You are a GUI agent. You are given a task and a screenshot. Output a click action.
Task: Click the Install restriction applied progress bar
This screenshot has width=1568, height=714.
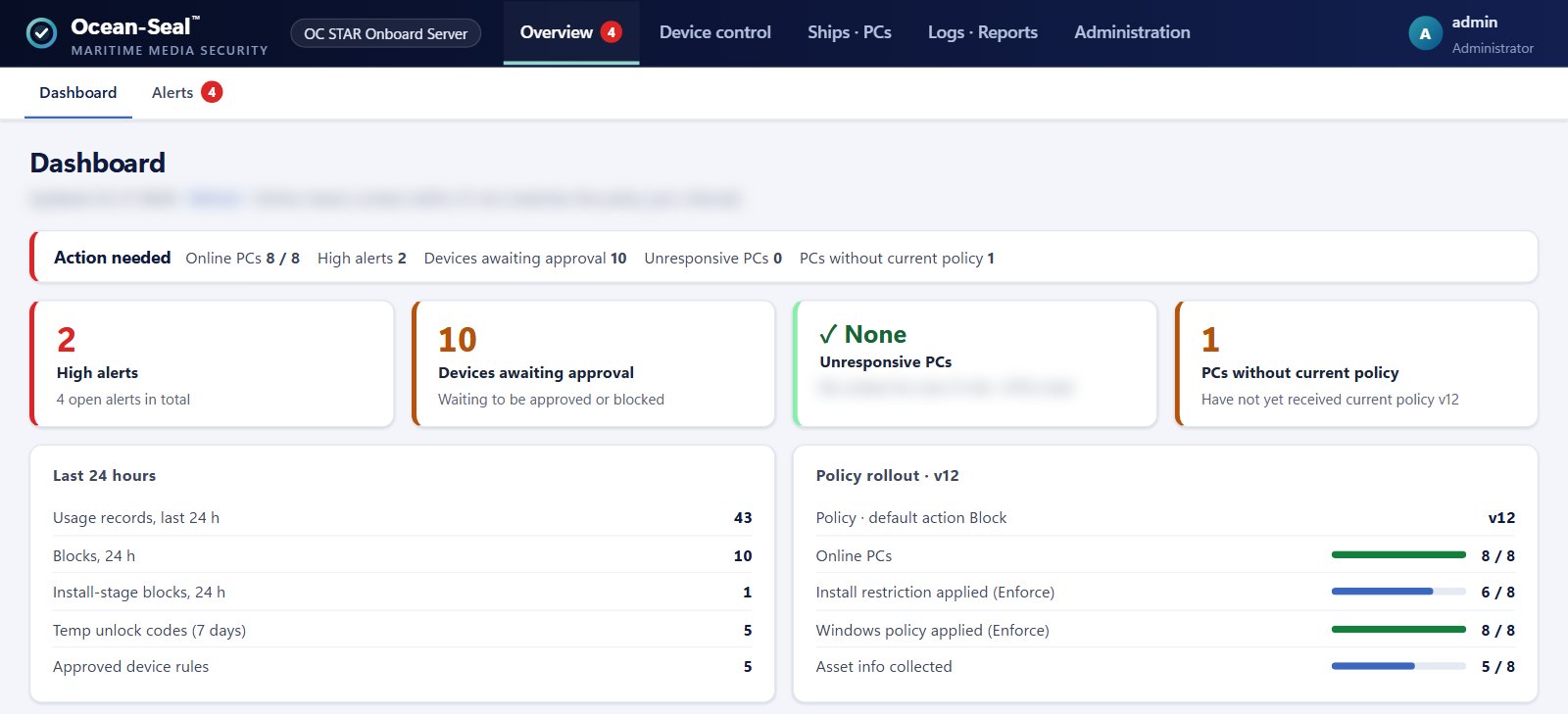click(1398, 592)
